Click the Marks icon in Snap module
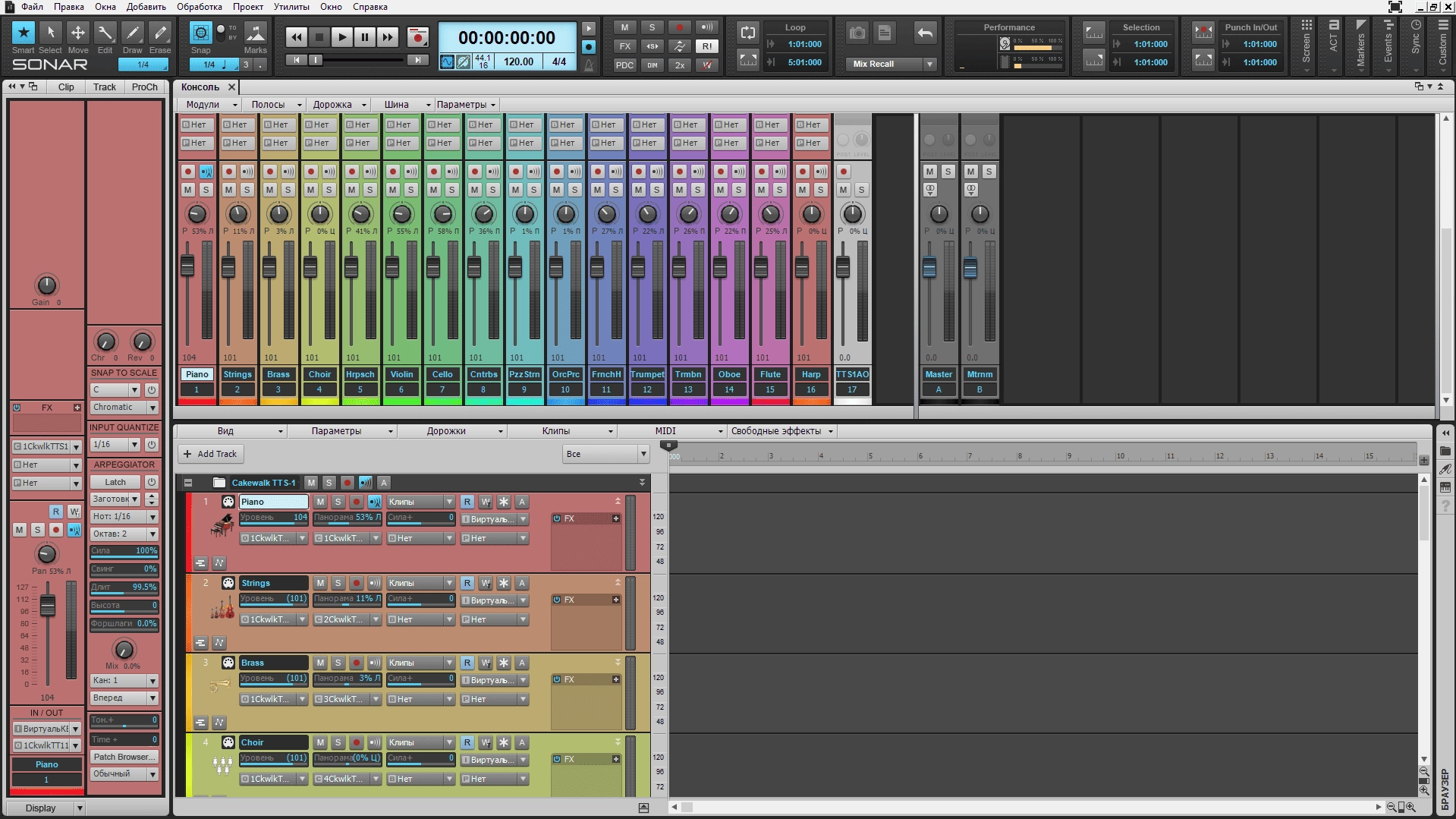 click(256, 33)
